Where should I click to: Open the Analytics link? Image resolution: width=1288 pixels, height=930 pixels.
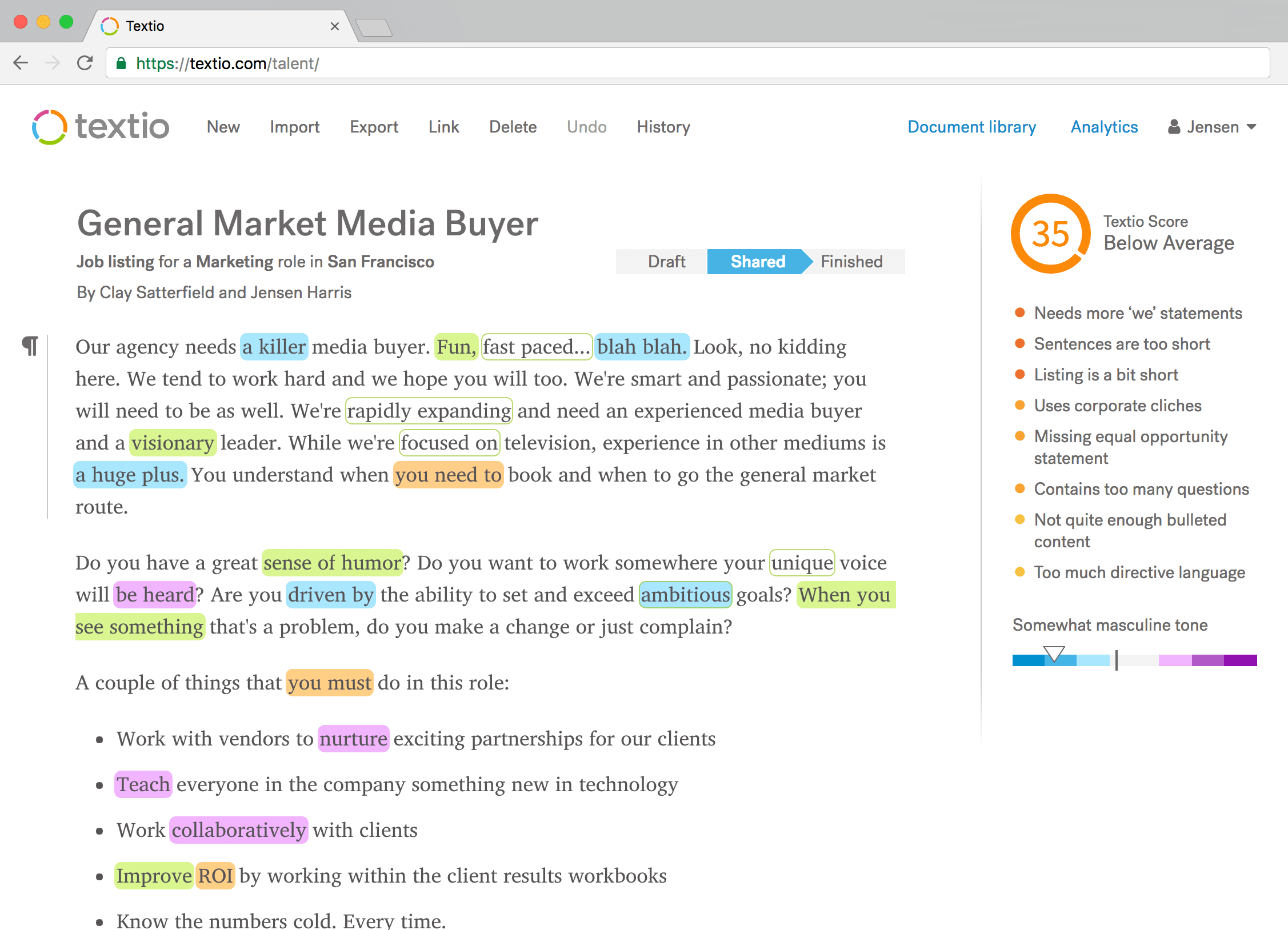(x=1105, y=127)
